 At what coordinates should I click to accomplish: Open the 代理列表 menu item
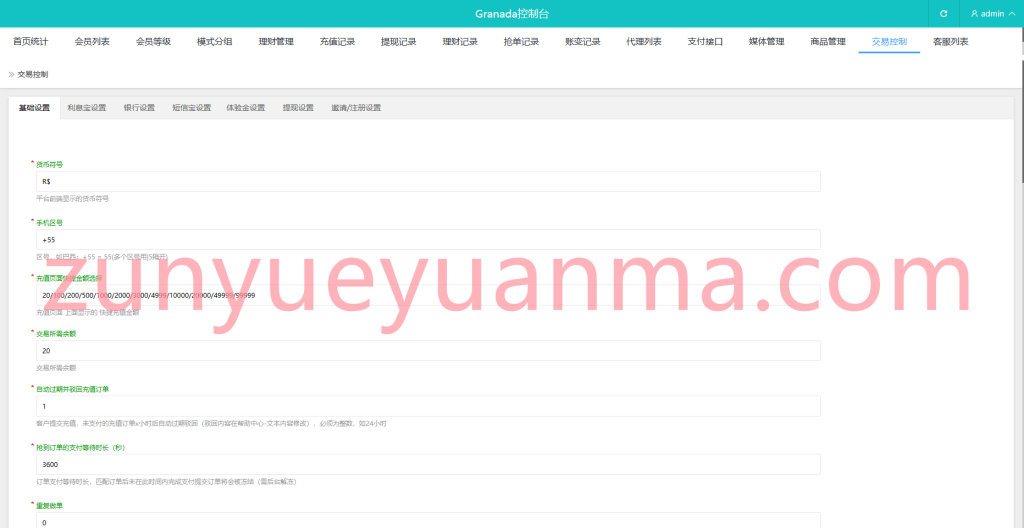(644, 42)
